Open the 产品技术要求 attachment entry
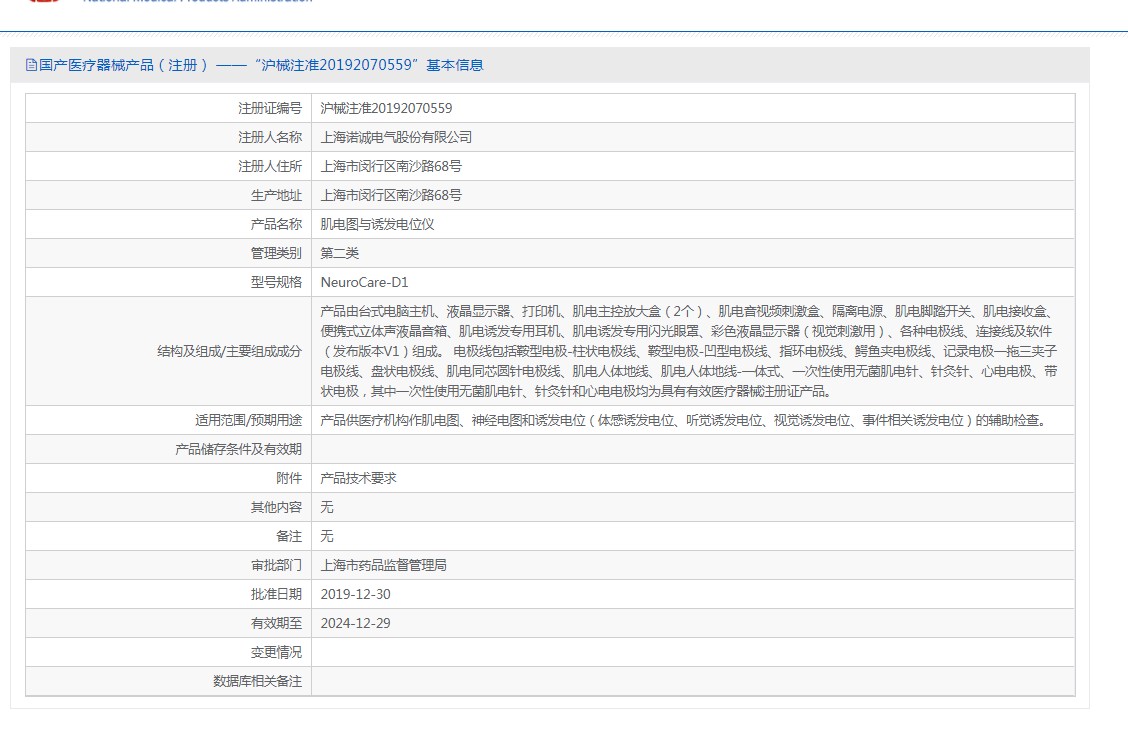 tap(358, 478)
